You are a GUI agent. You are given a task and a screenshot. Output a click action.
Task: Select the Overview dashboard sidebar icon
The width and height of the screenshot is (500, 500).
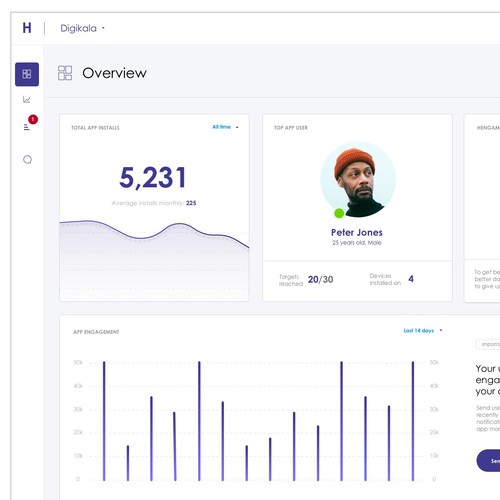coord(27,74)
